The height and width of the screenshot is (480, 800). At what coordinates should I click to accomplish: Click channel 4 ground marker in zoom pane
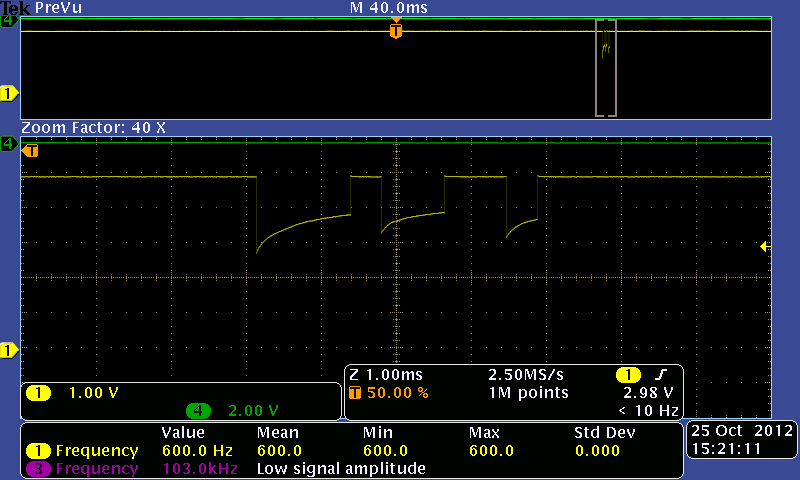(x=9, y=144)
